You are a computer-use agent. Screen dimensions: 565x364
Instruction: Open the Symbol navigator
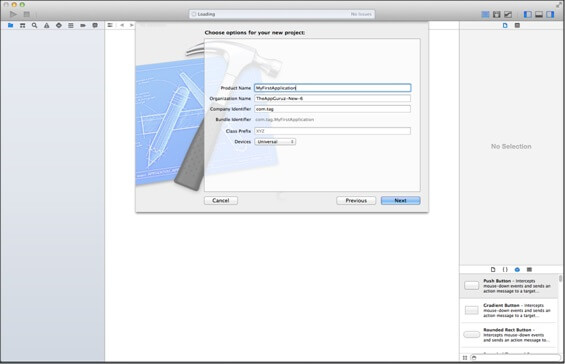click(x=22, y=25)
